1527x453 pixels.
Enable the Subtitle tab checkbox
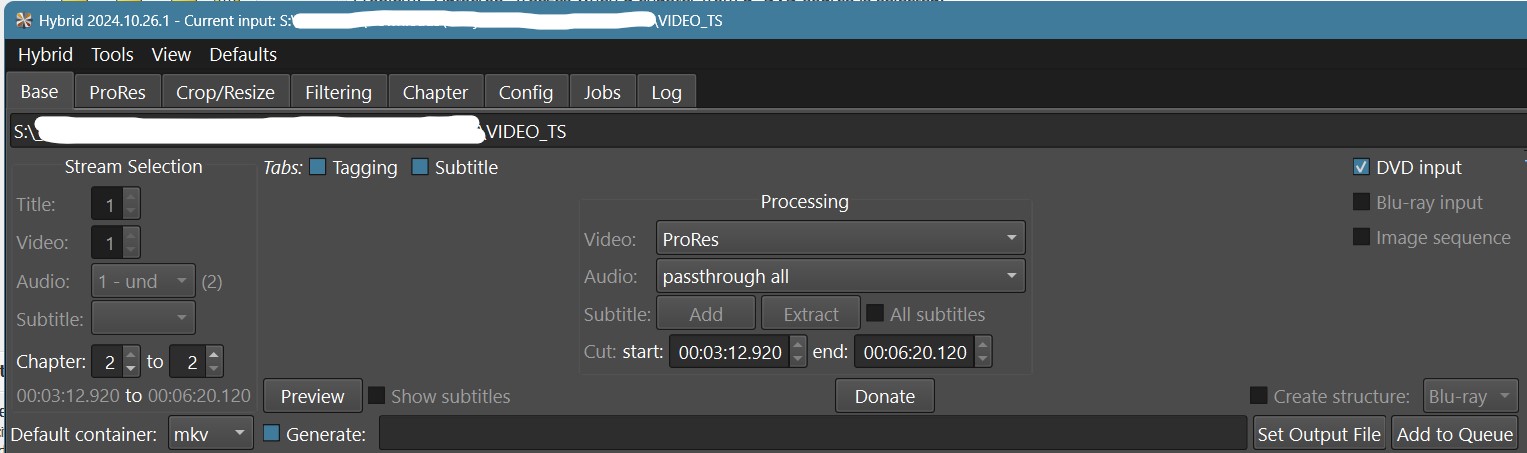coord(420,168)
